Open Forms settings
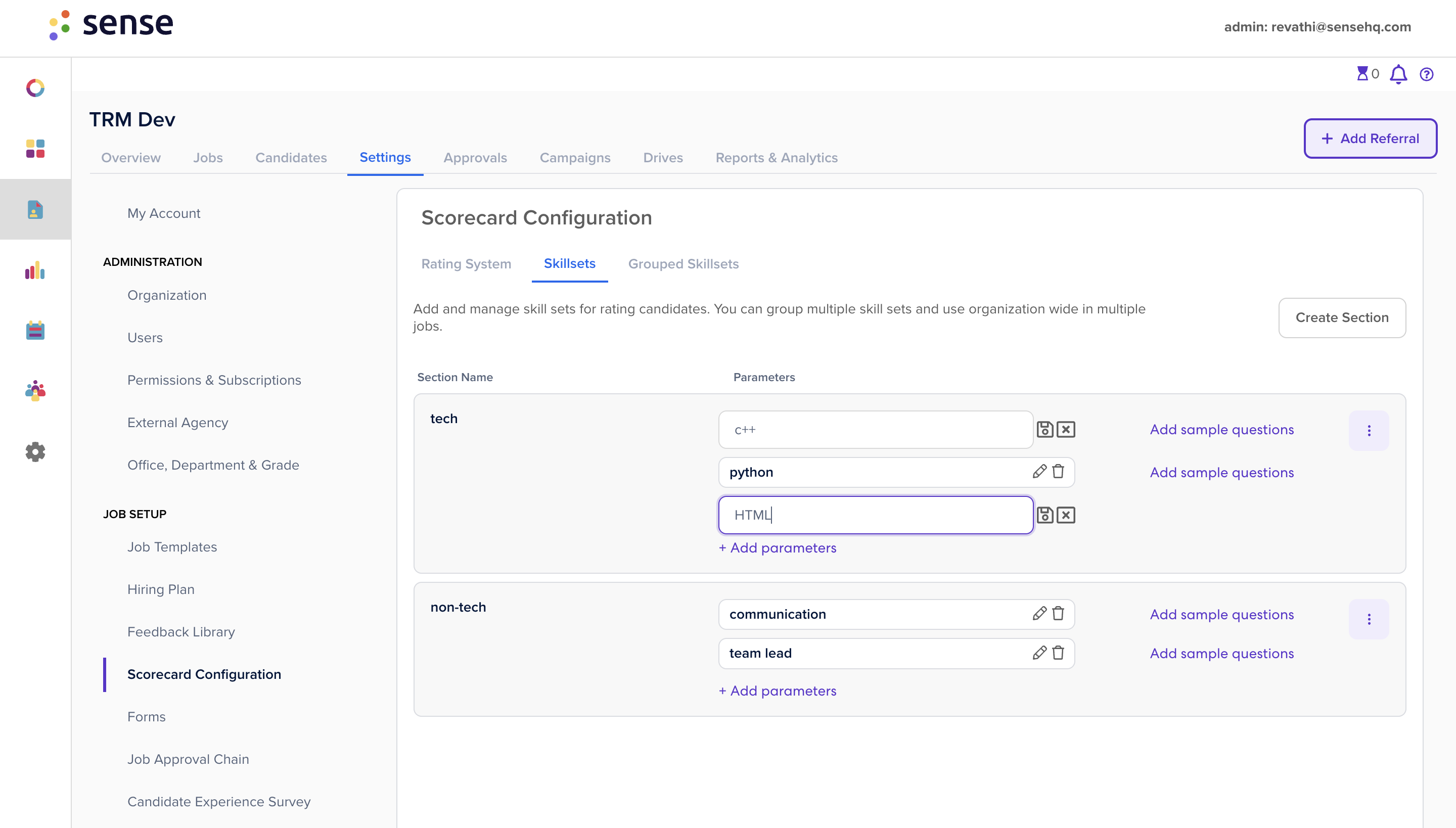The width and height of the screenshot is (1456, 828). coord(146,717)
